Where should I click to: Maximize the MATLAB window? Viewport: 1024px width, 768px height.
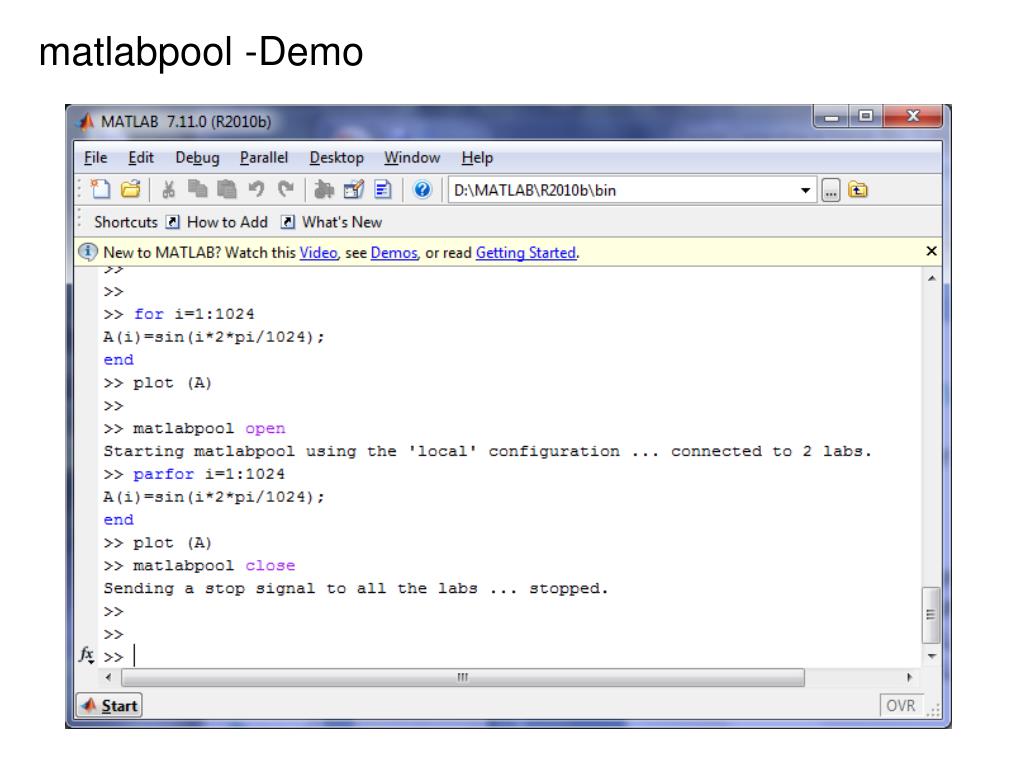pyautogui.click(x=865, y=117)
